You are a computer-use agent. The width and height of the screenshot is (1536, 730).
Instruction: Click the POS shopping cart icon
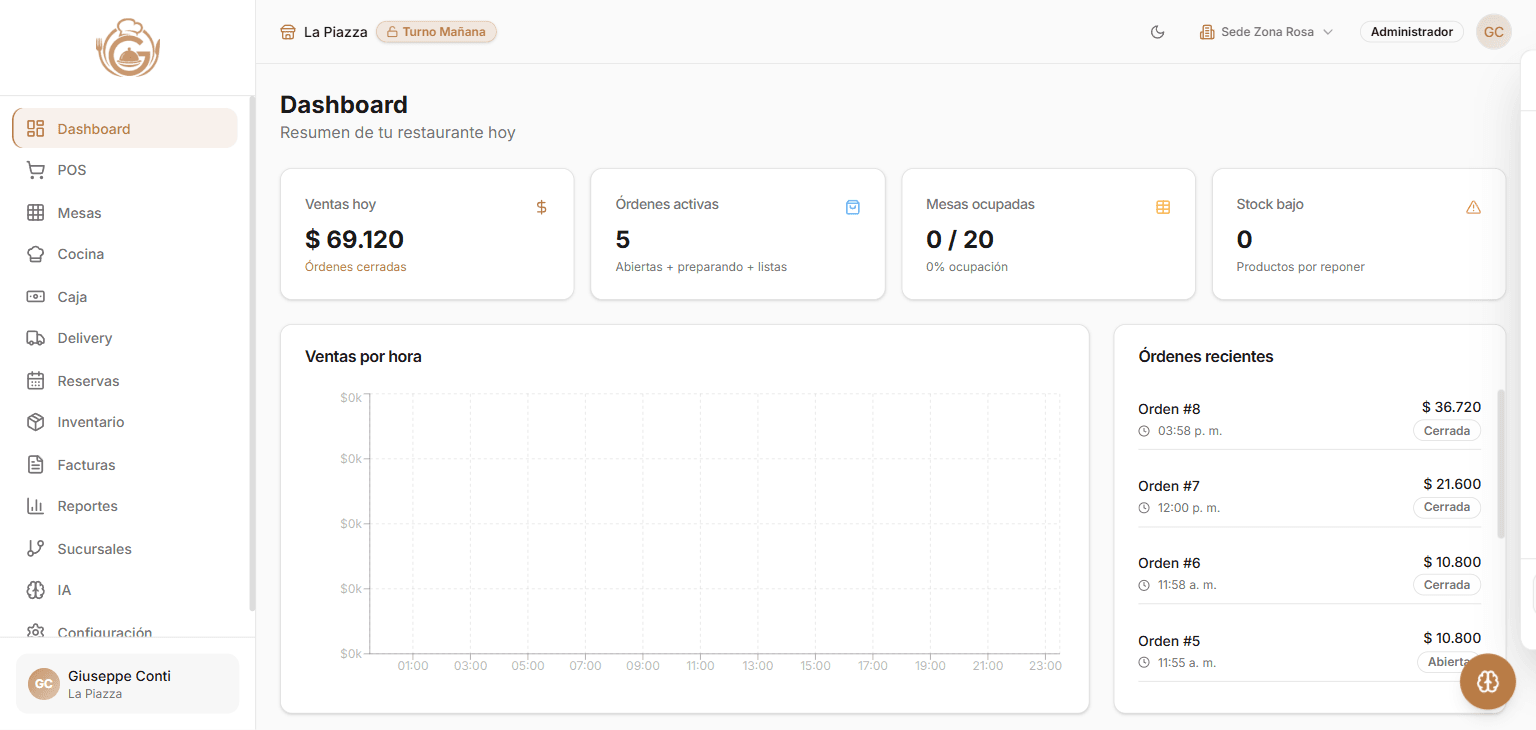click(36, 170)
